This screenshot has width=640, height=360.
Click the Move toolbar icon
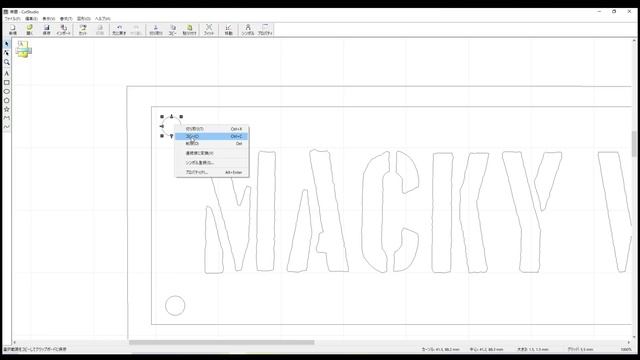click(228, 29)
